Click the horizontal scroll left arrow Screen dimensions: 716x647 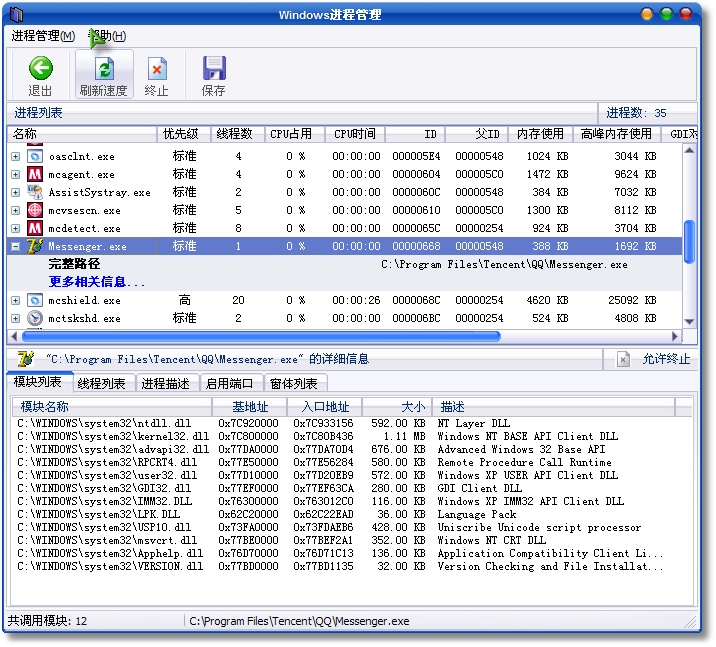tap(14, 337)
